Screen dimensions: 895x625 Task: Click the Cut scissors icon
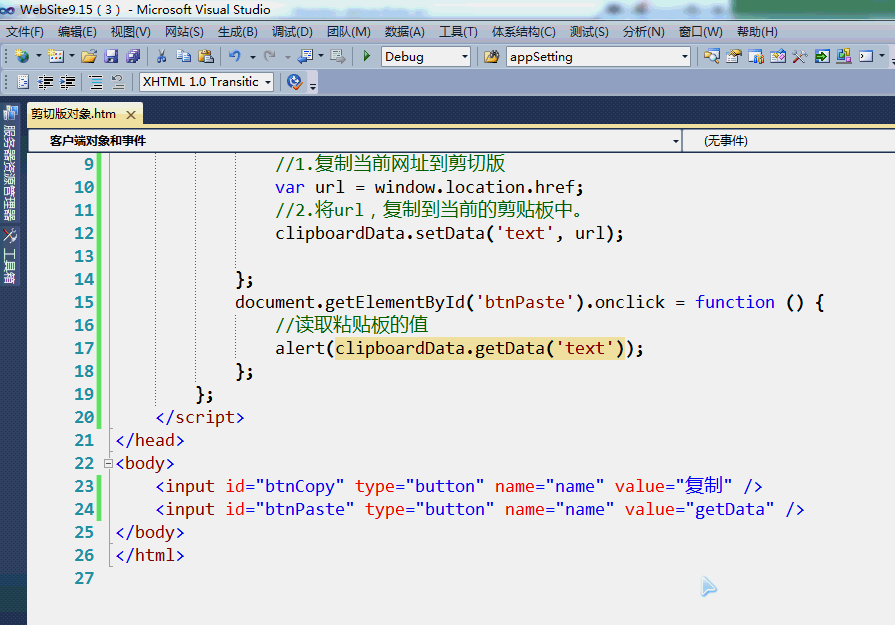[160, 57]
